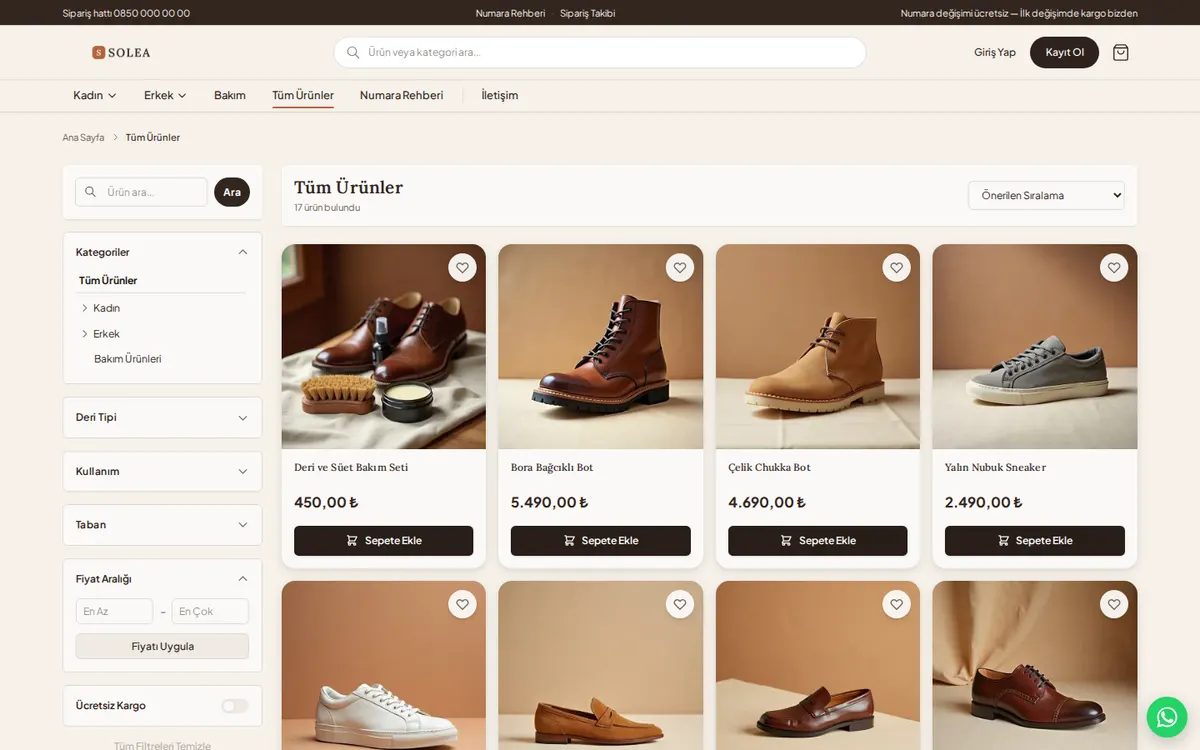Click the Ara search button

coord(232,192)
